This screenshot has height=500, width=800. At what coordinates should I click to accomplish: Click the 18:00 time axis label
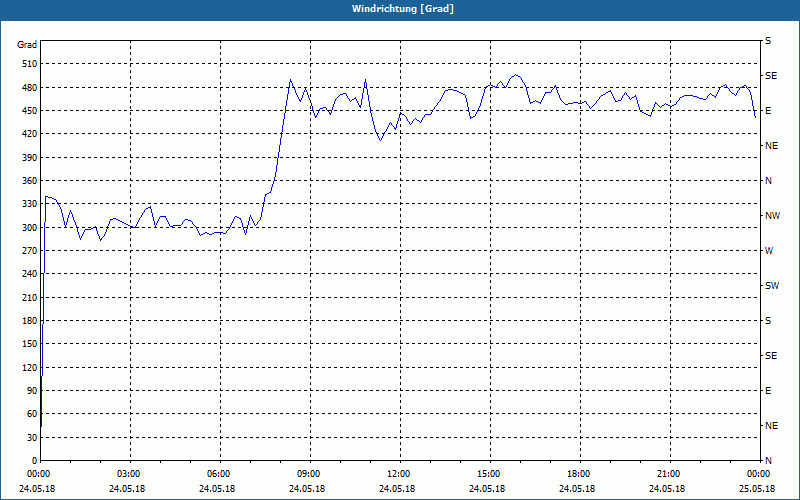[580, 474]
